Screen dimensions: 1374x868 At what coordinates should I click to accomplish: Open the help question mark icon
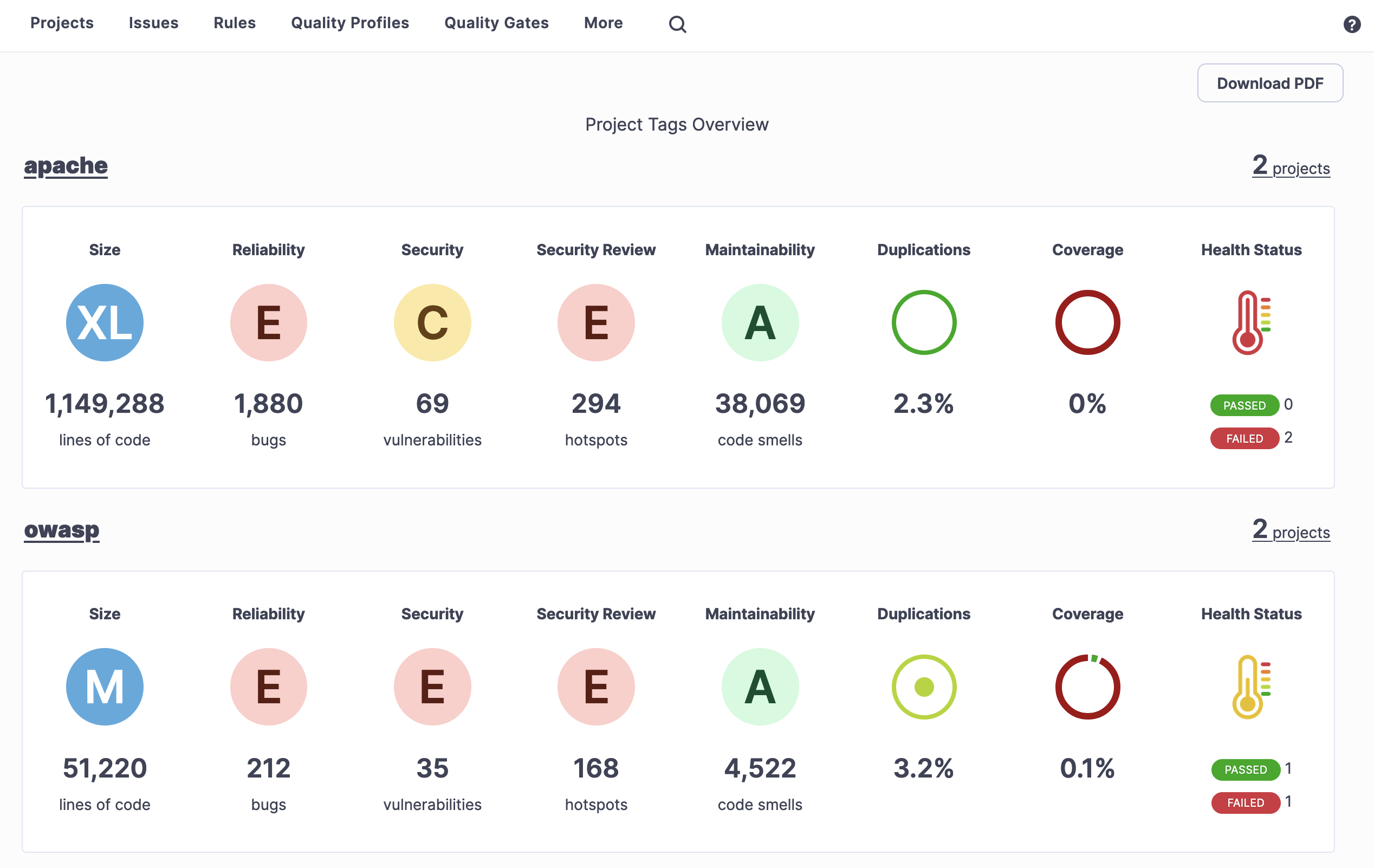(1352, 24)
